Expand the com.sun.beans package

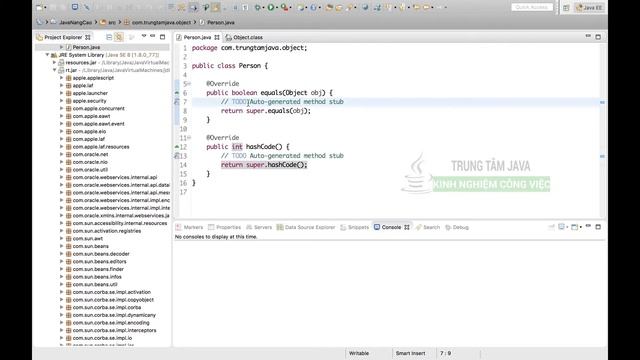click(62, 246)
